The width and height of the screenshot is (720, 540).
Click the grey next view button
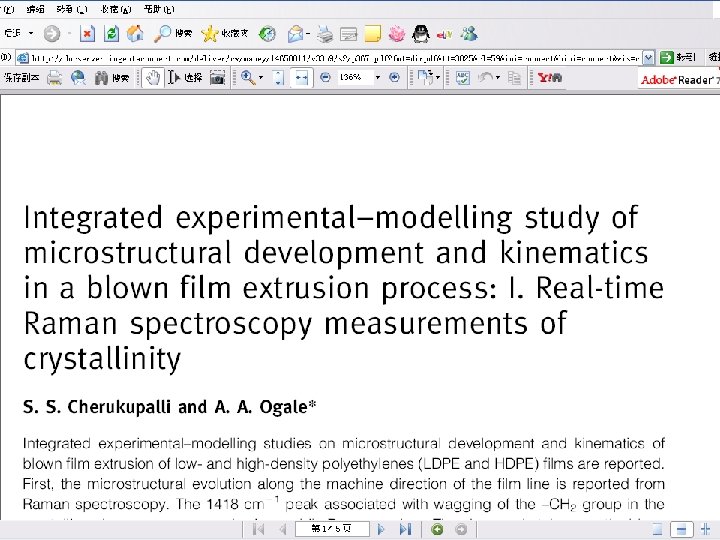(x=461, y=529)
